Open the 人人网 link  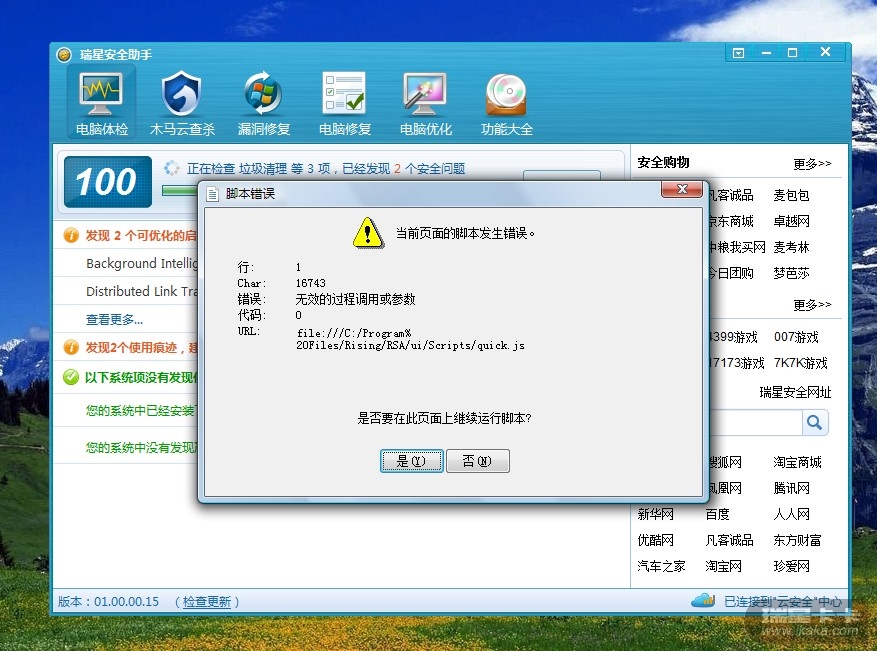[x=791, y=514]
